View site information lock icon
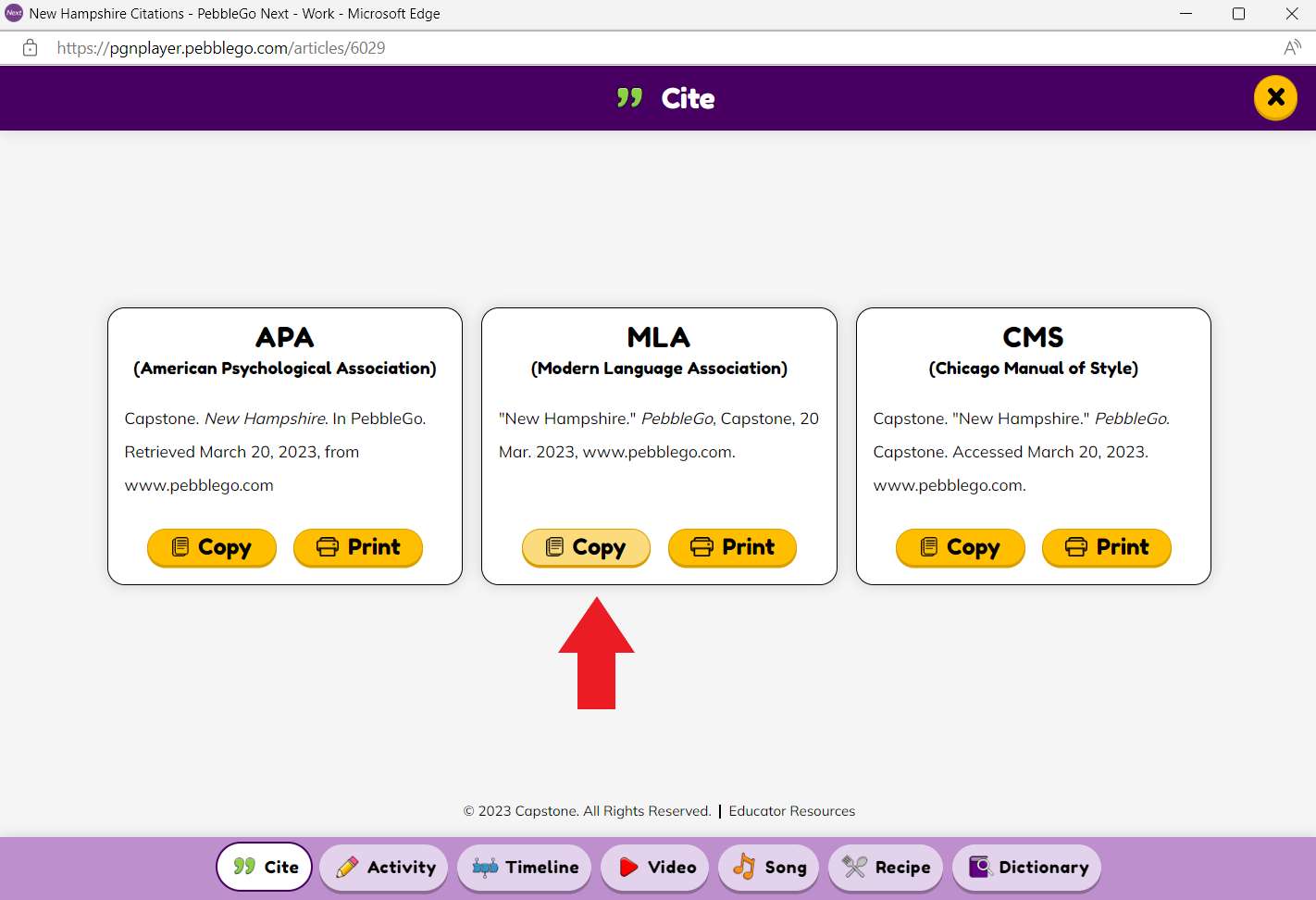 click(31, 48)
